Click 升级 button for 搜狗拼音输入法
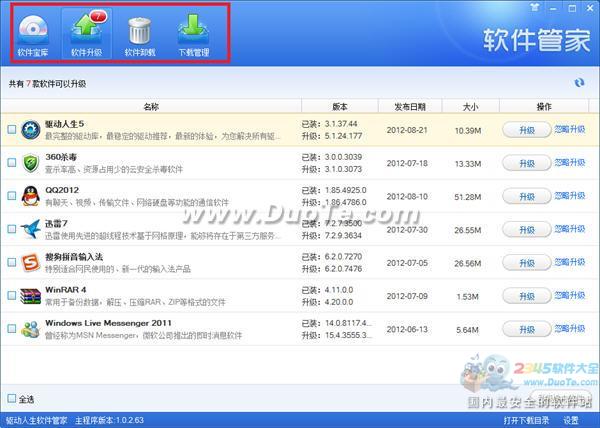 pyautogui.click(x=527, y=263)
